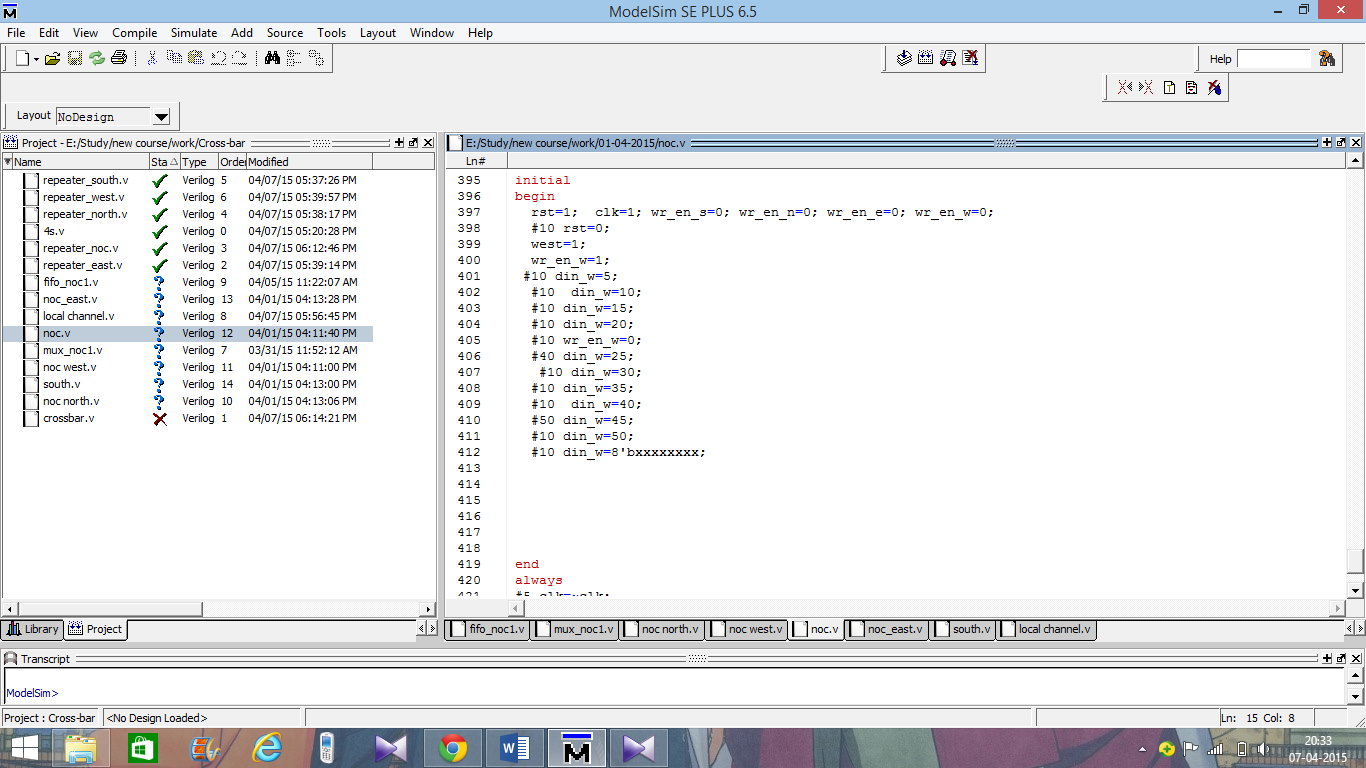Select crossbar.v in the project list
This screenshot has height=768, width=1366.
click(x=68, y=418)
